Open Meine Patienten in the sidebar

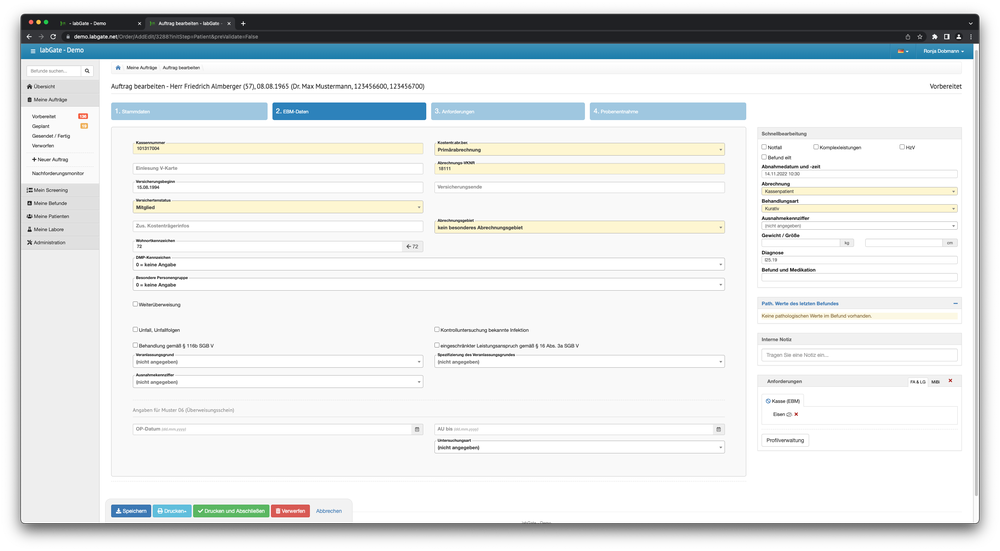[x=50, y=216]
